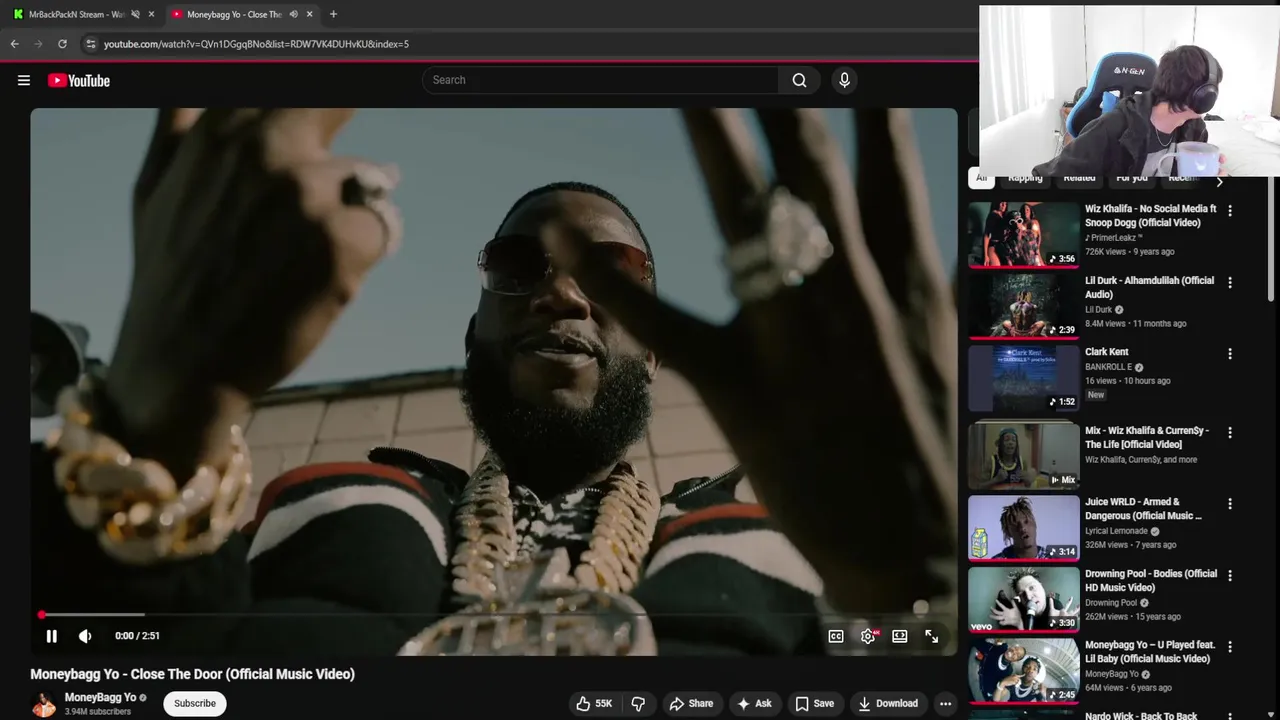Image resolution: width=1280 pixels, height=720 pixels.
Task: Start voice search with microphone icon
Action: (x=844, y=80)
